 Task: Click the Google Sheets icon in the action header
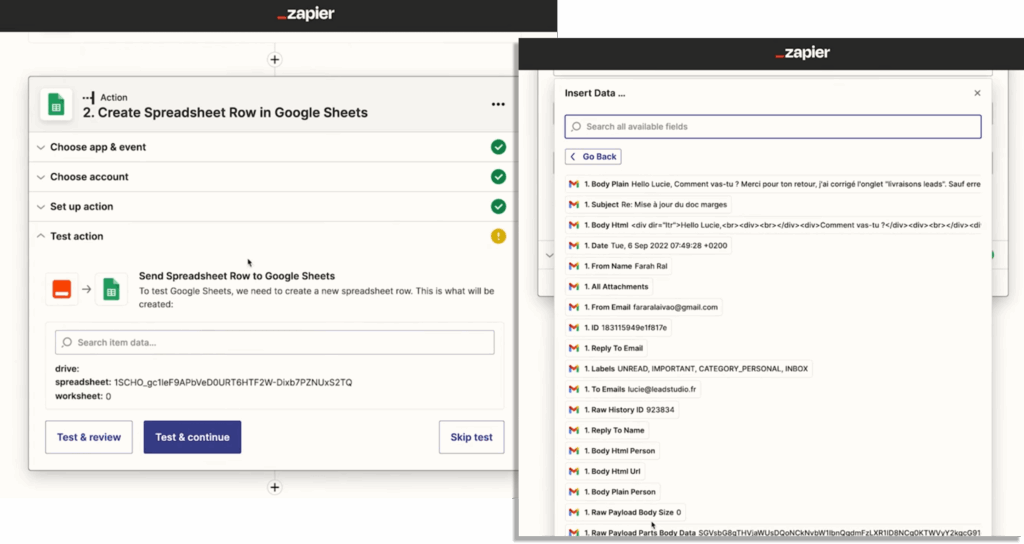tap(56, 104)
